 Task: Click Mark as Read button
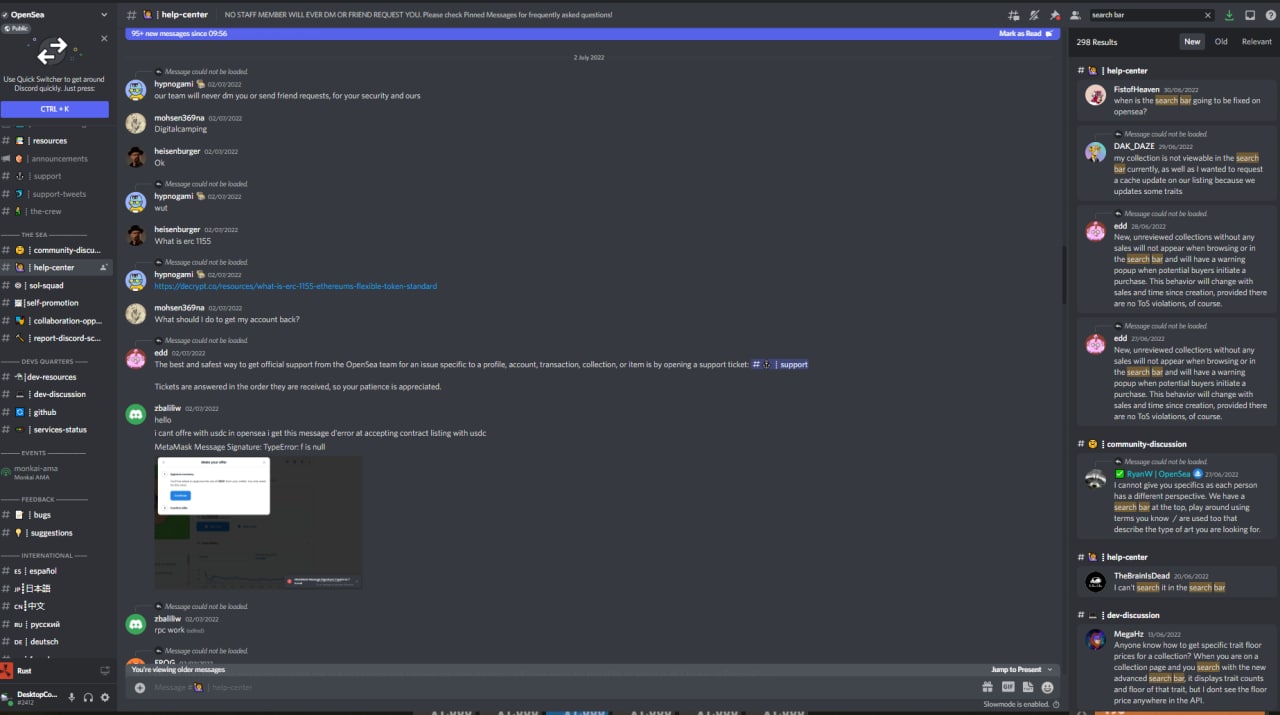tap(1025, 33)
